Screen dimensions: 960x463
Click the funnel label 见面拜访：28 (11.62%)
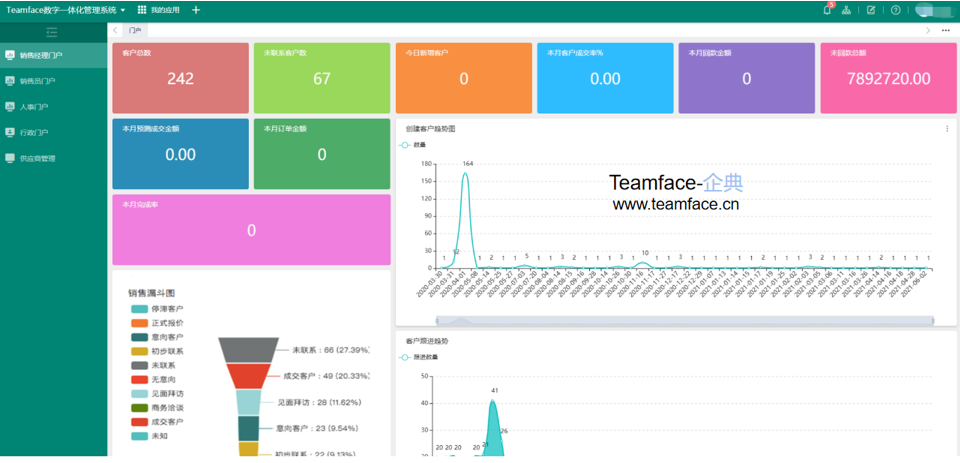click(x=319, y=402)
